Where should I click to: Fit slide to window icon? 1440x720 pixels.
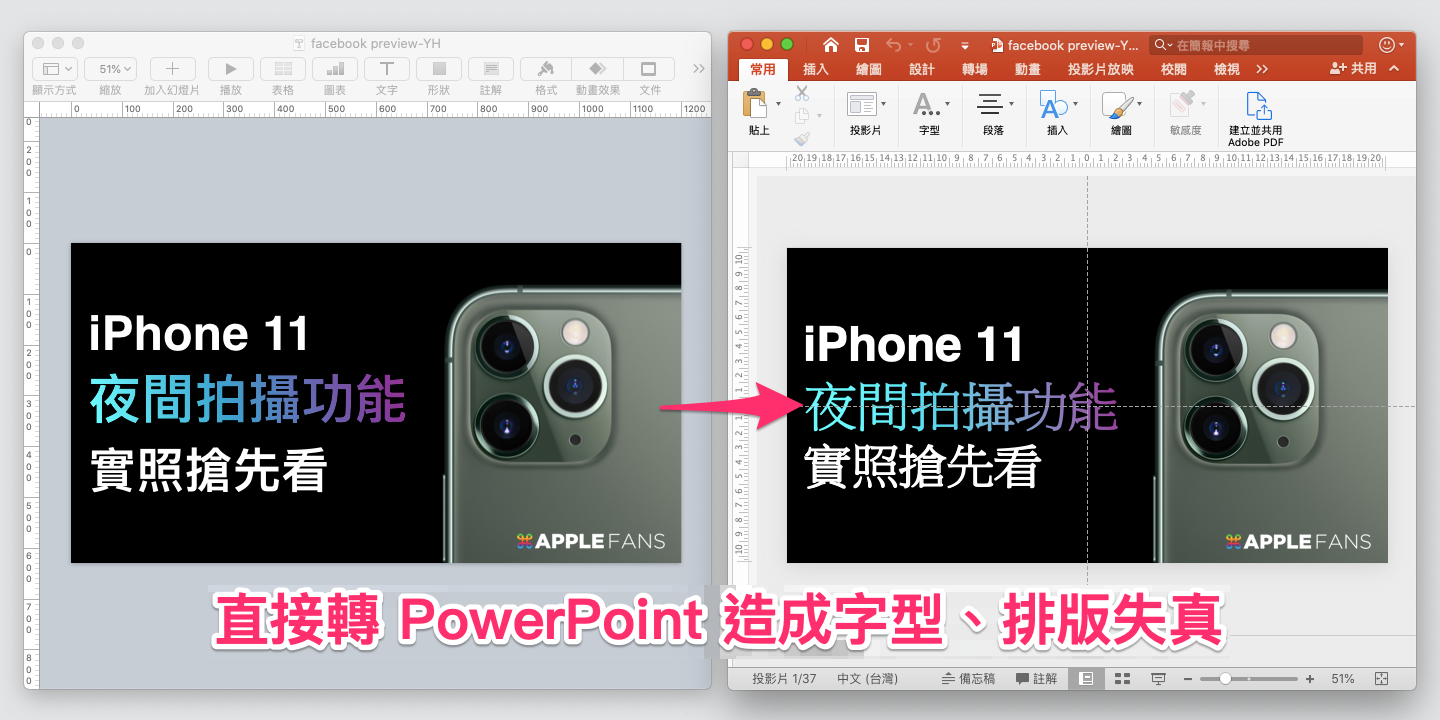[1382, 678]
